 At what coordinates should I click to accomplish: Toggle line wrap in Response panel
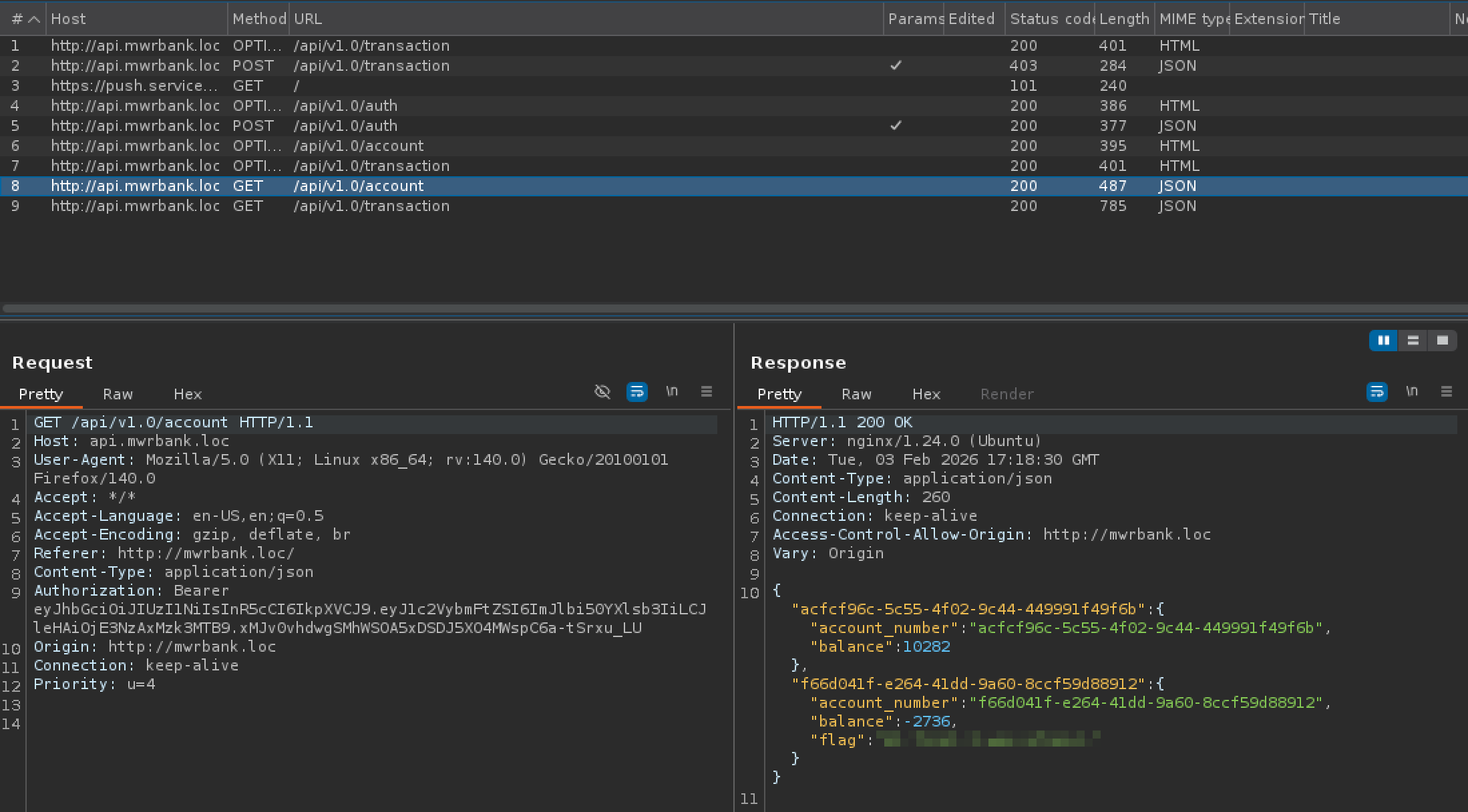(1377, 392)
